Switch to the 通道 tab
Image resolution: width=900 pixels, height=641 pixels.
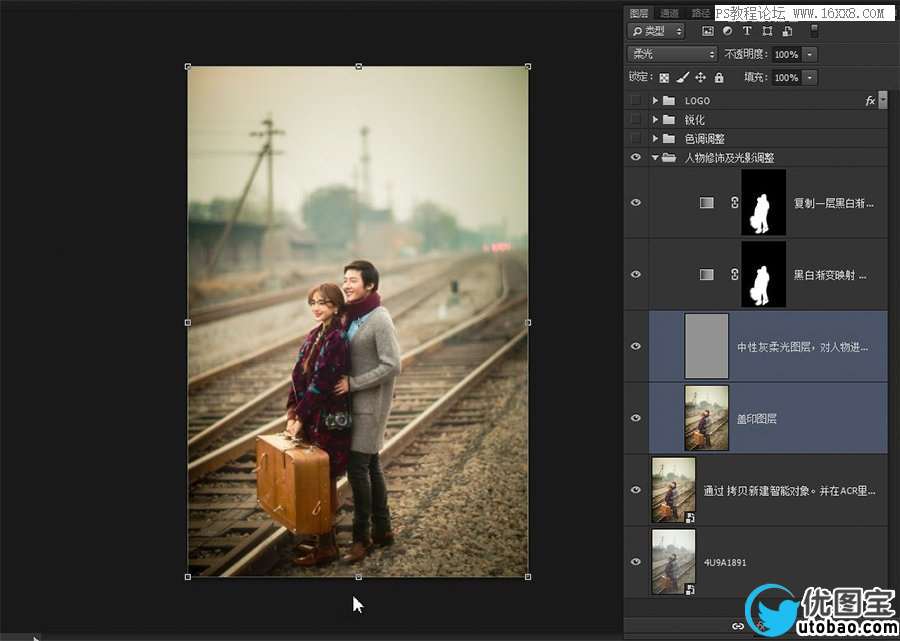point(669,13)
